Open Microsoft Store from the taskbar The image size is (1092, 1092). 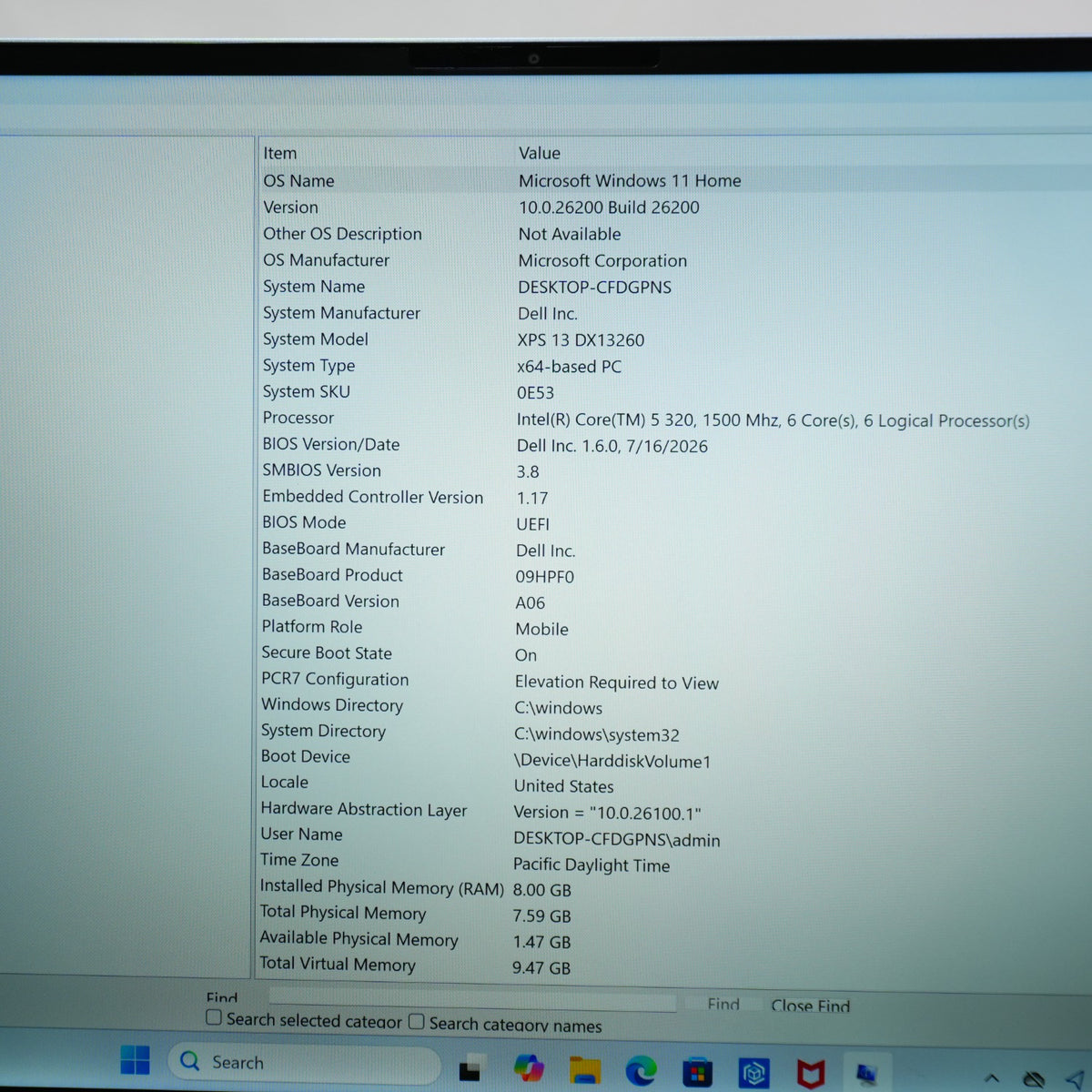click(x=697, y=1073)
